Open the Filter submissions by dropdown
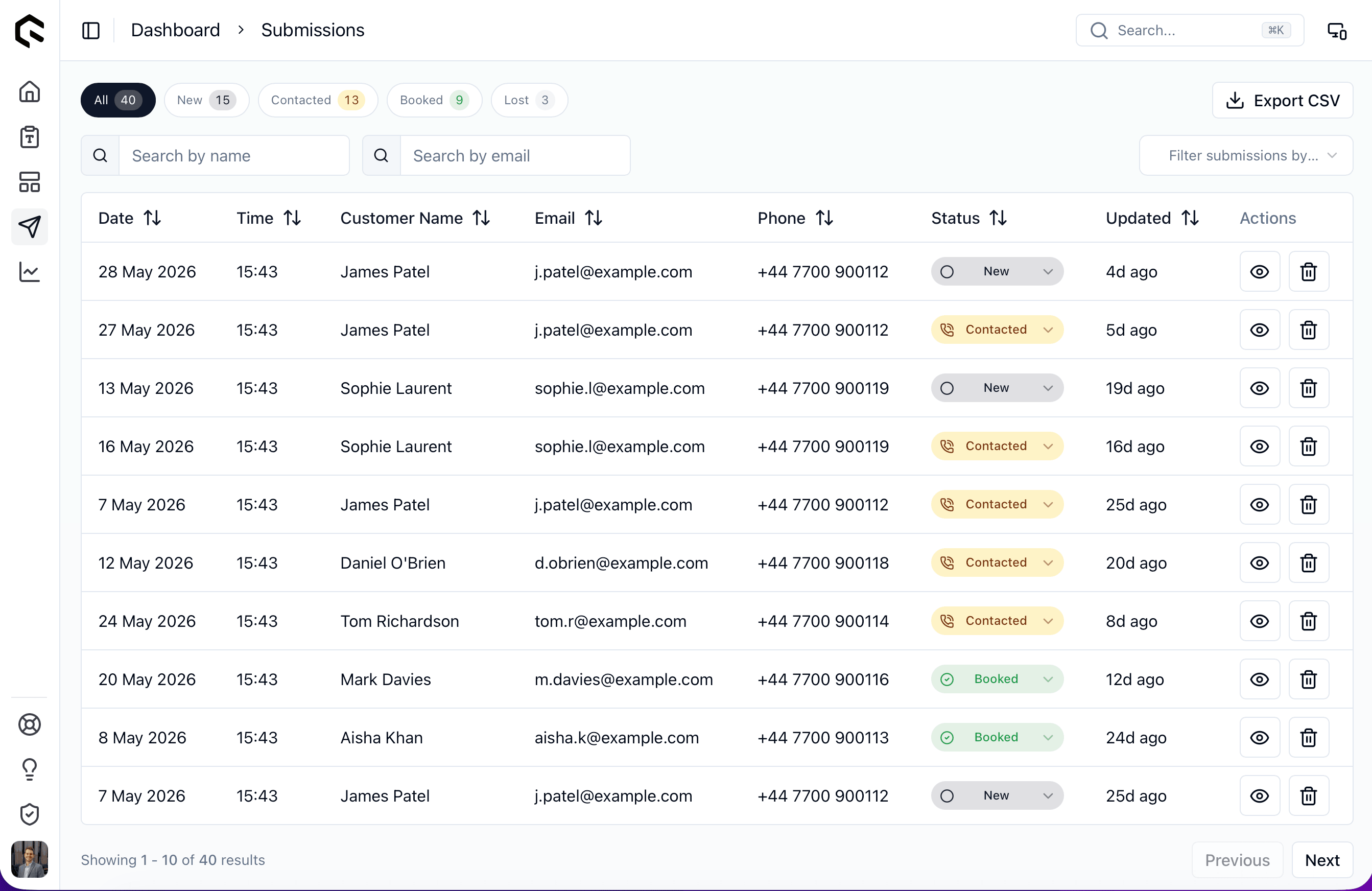 [1246, 156]
